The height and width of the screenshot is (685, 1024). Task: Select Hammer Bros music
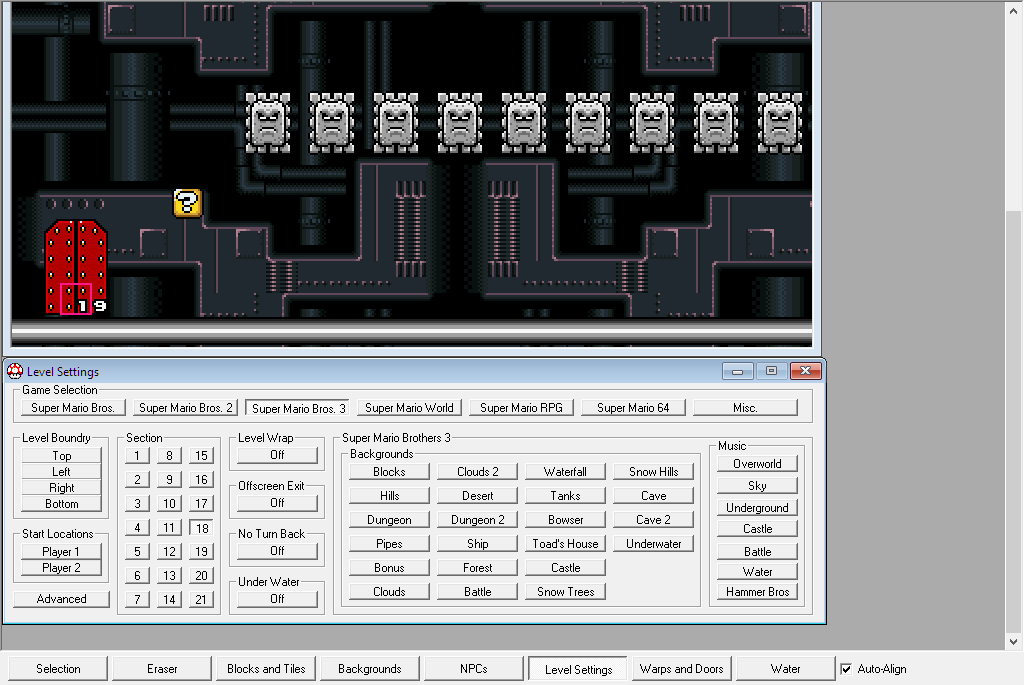[758, 592]
